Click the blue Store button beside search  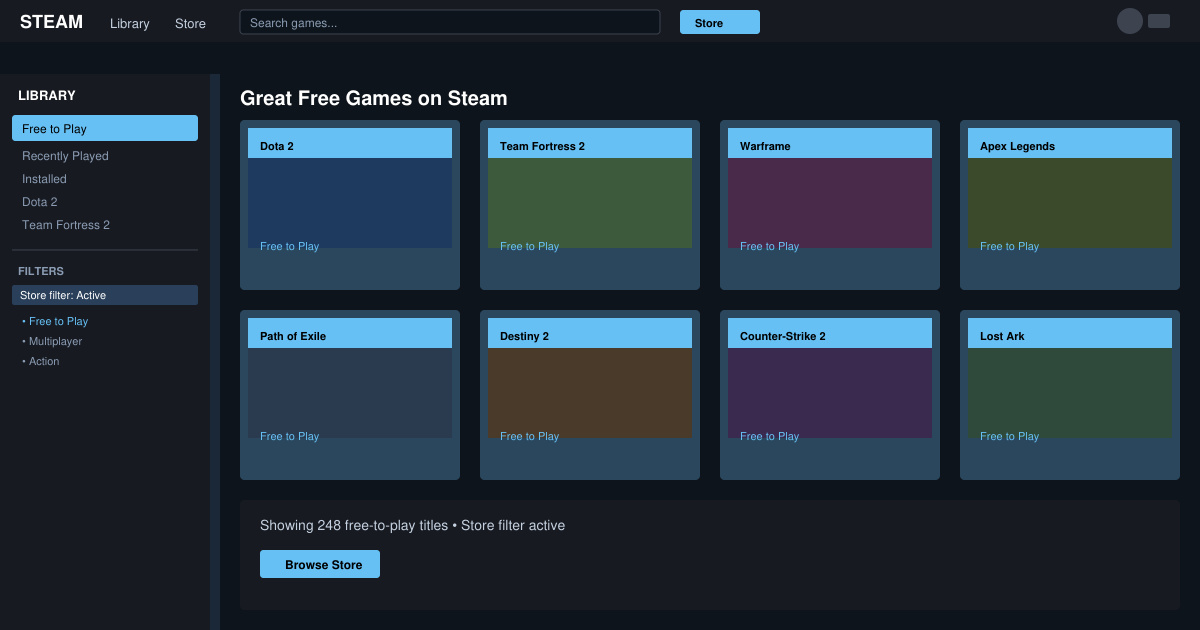[x=720, y=22]
